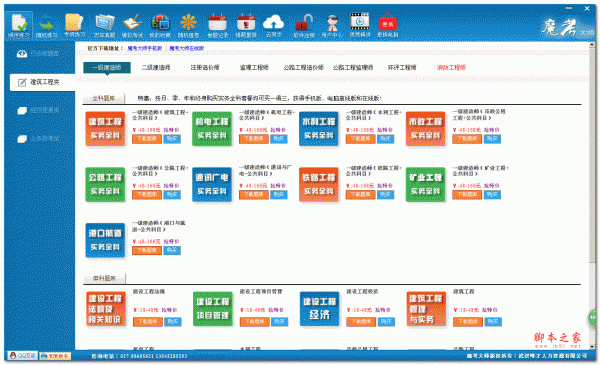Switch to the 二级建造师 tab
The height and width of the screenshot is (365, 600).
(x=156, y=67)
